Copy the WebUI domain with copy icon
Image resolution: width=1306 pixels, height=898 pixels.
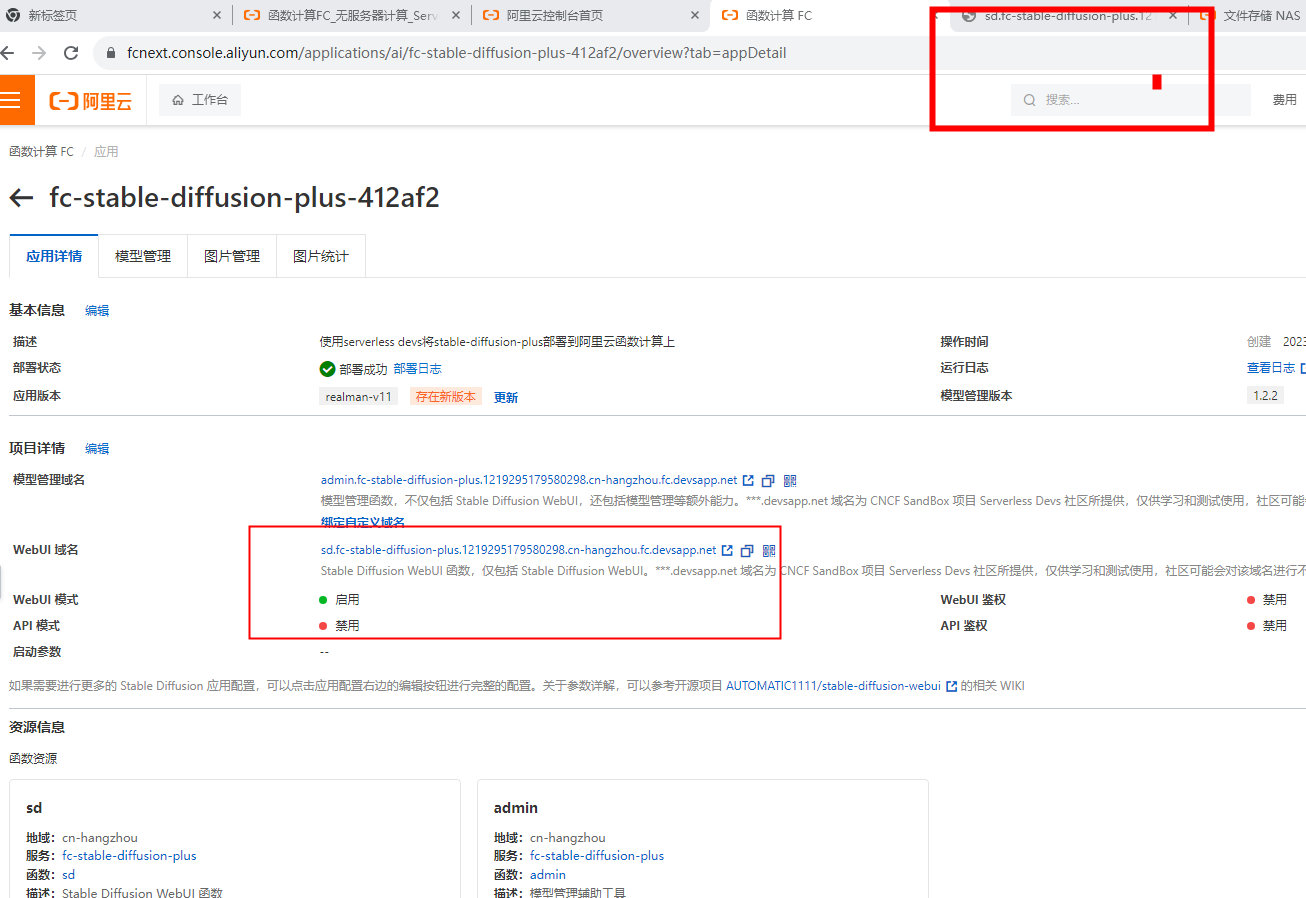(x=747, y=551)
